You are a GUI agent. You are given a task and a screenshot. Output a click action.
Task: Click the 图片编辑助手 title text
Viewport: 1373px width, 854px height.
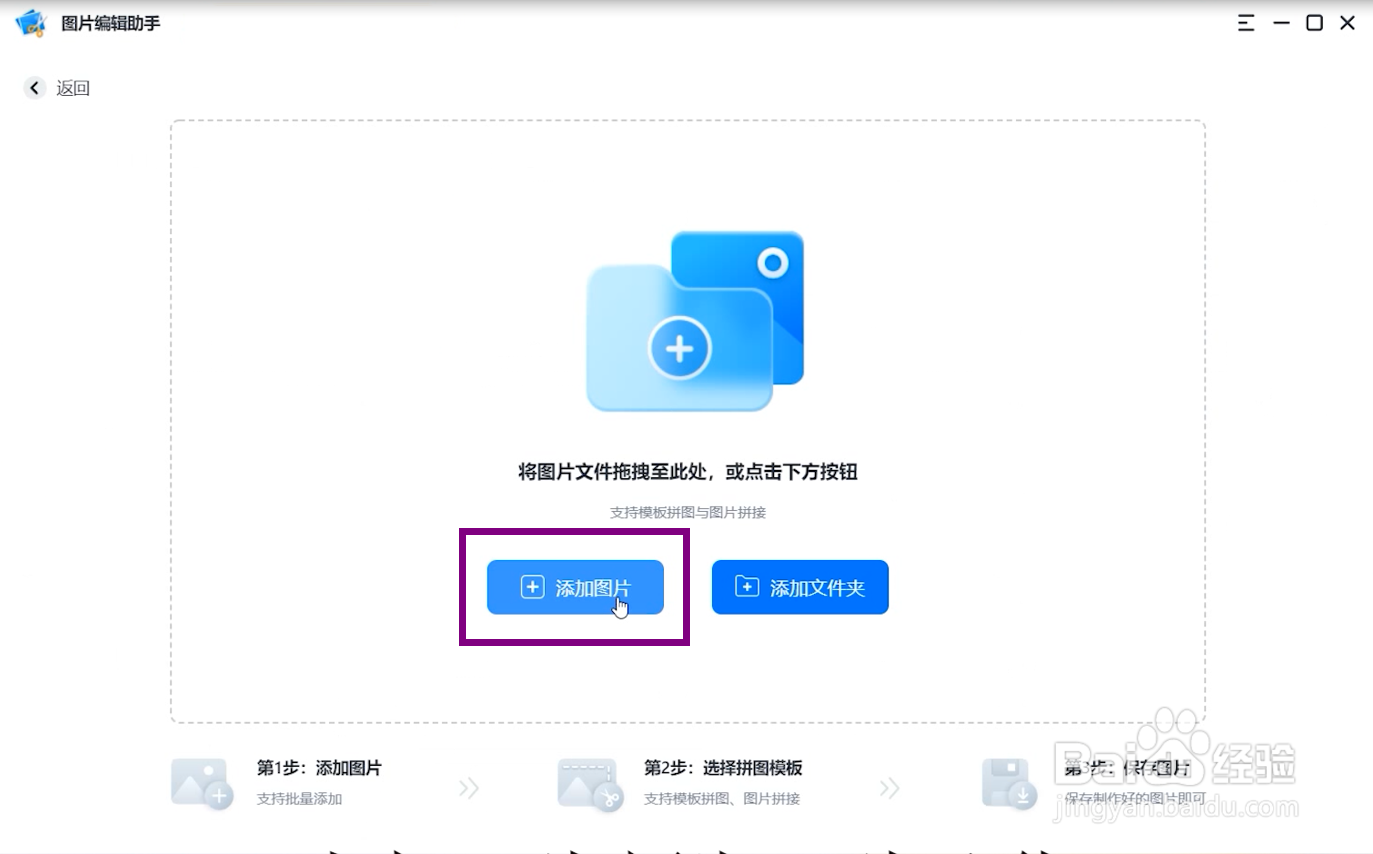111,23
